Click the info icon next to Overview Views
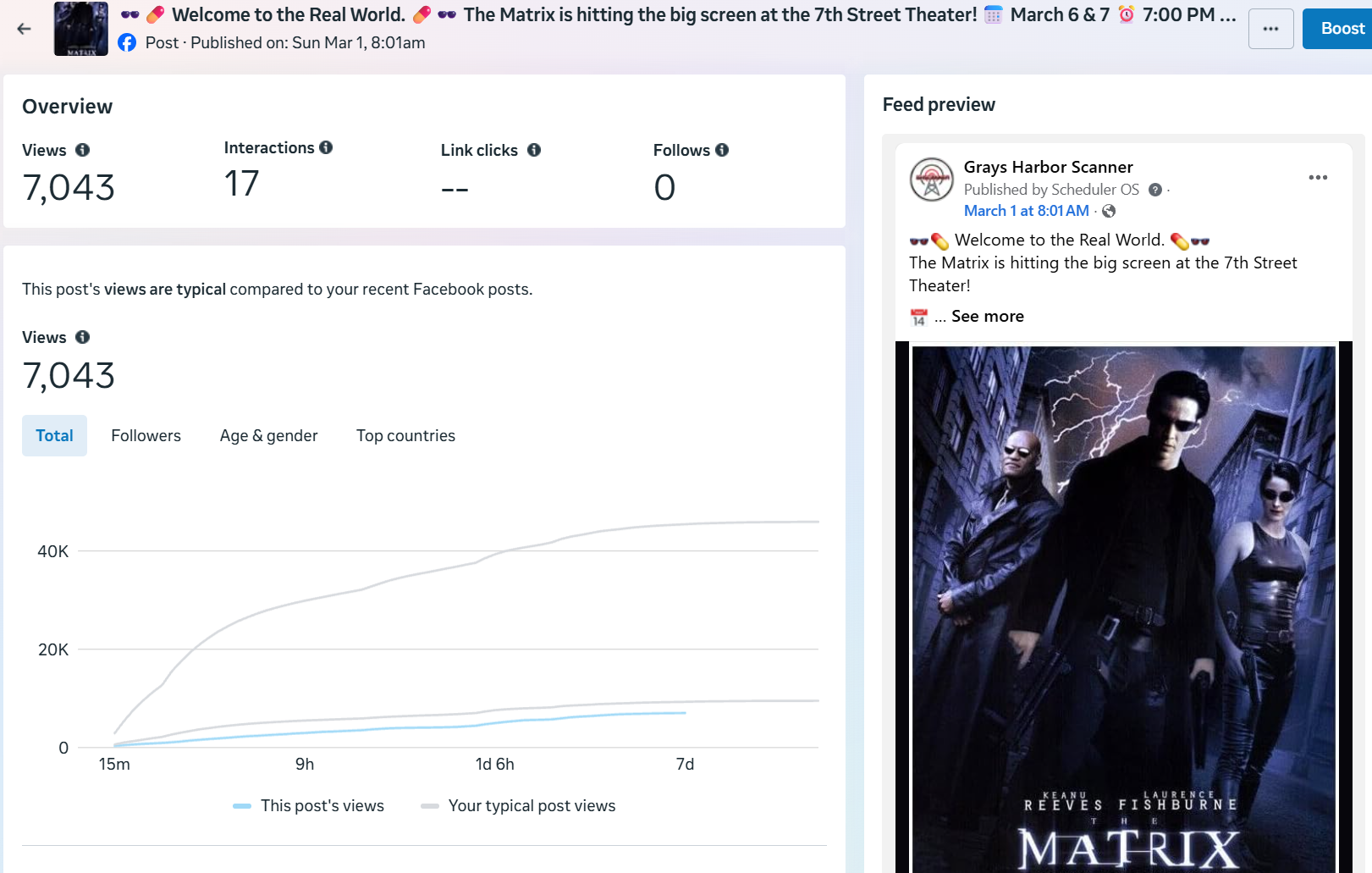This screenshot has width=1372, height=873. pyautogui.click(x=82, y=150)
